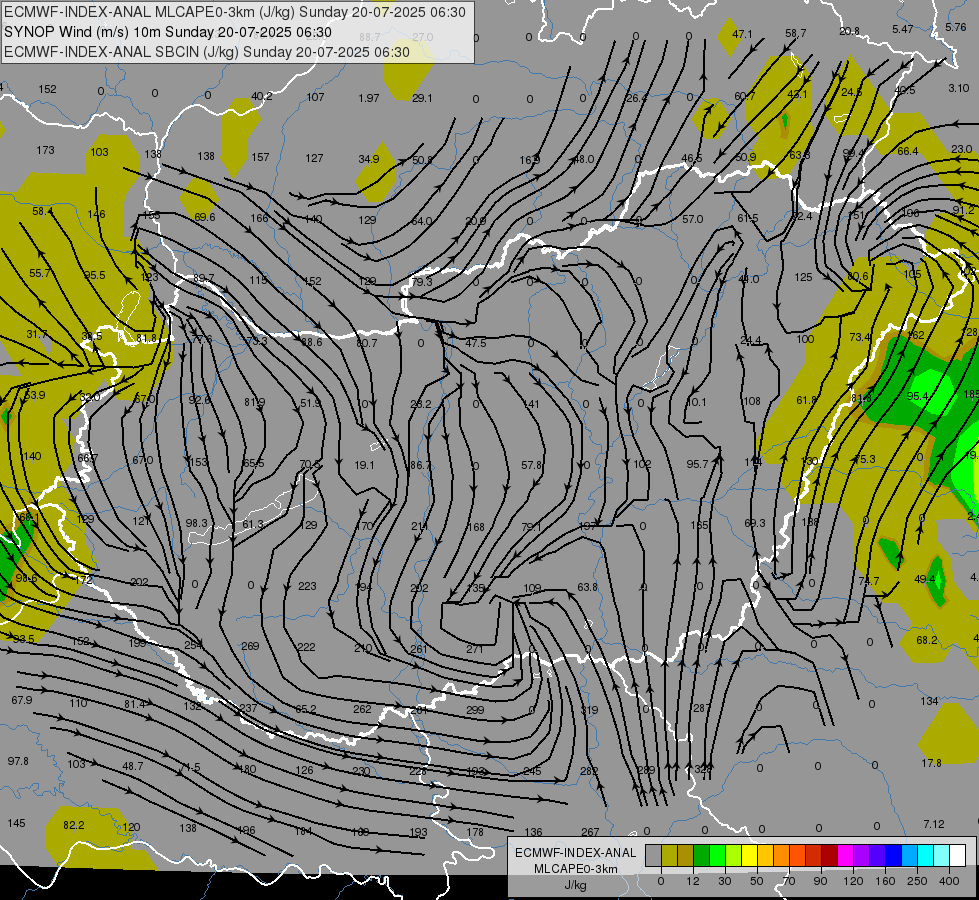The image size is (979, 900).
Task: Click the legend label ECMWF-INDEX-ANAL
Action: (575, 853)
